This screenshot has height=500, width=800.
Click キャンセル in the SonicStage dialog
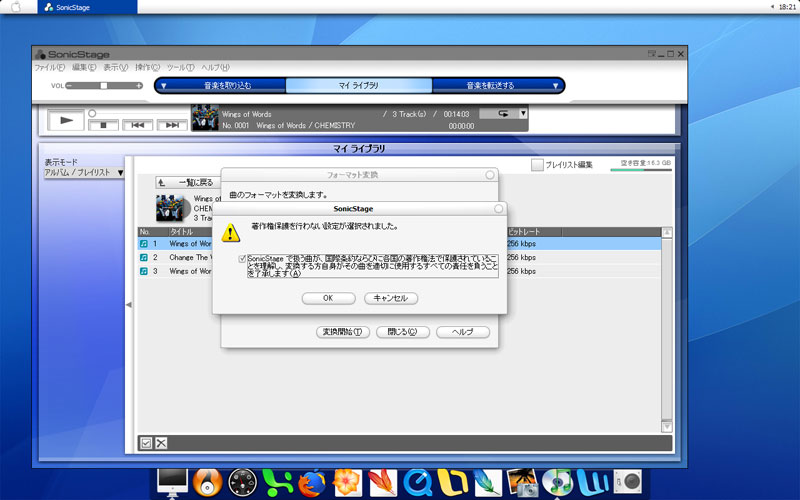391,298
